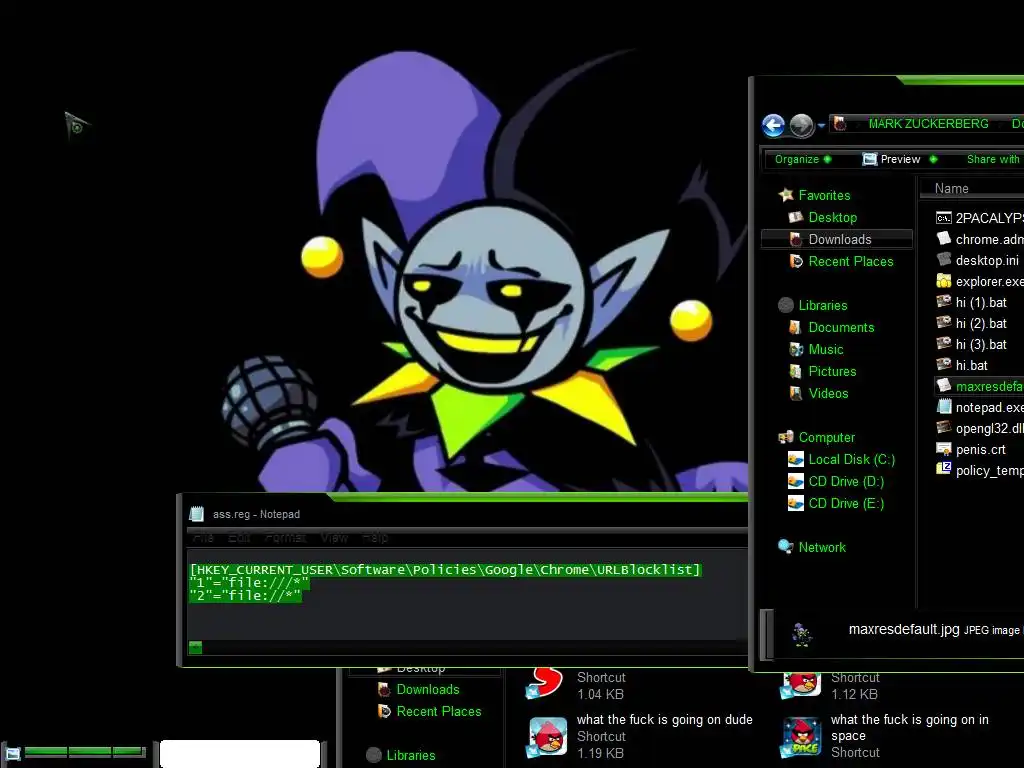1024x768 pixels.
Task: Select the hi.bat file icon
Action: 944,364
